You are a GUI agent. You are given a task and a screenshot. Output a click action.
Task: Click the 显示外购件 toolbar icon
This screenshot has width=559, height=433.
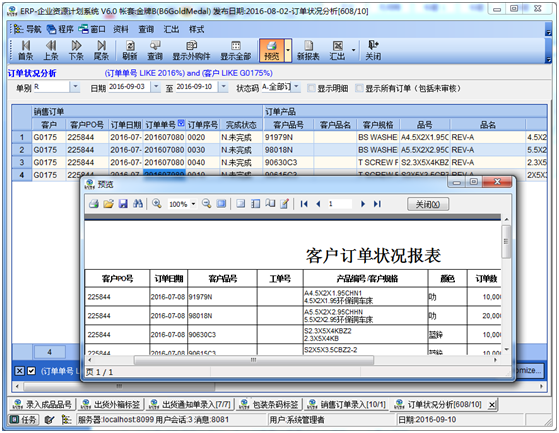click(x=191, y=50)
